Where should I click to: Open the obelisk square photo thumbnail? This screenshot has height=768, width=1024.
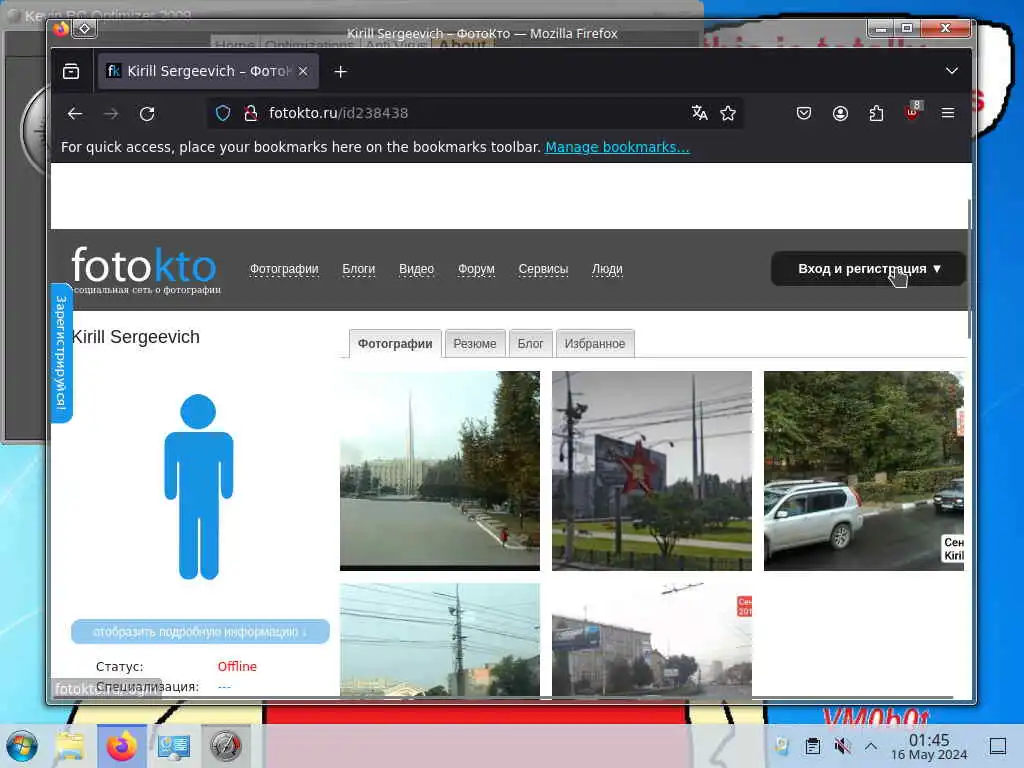tap(440, 471)
